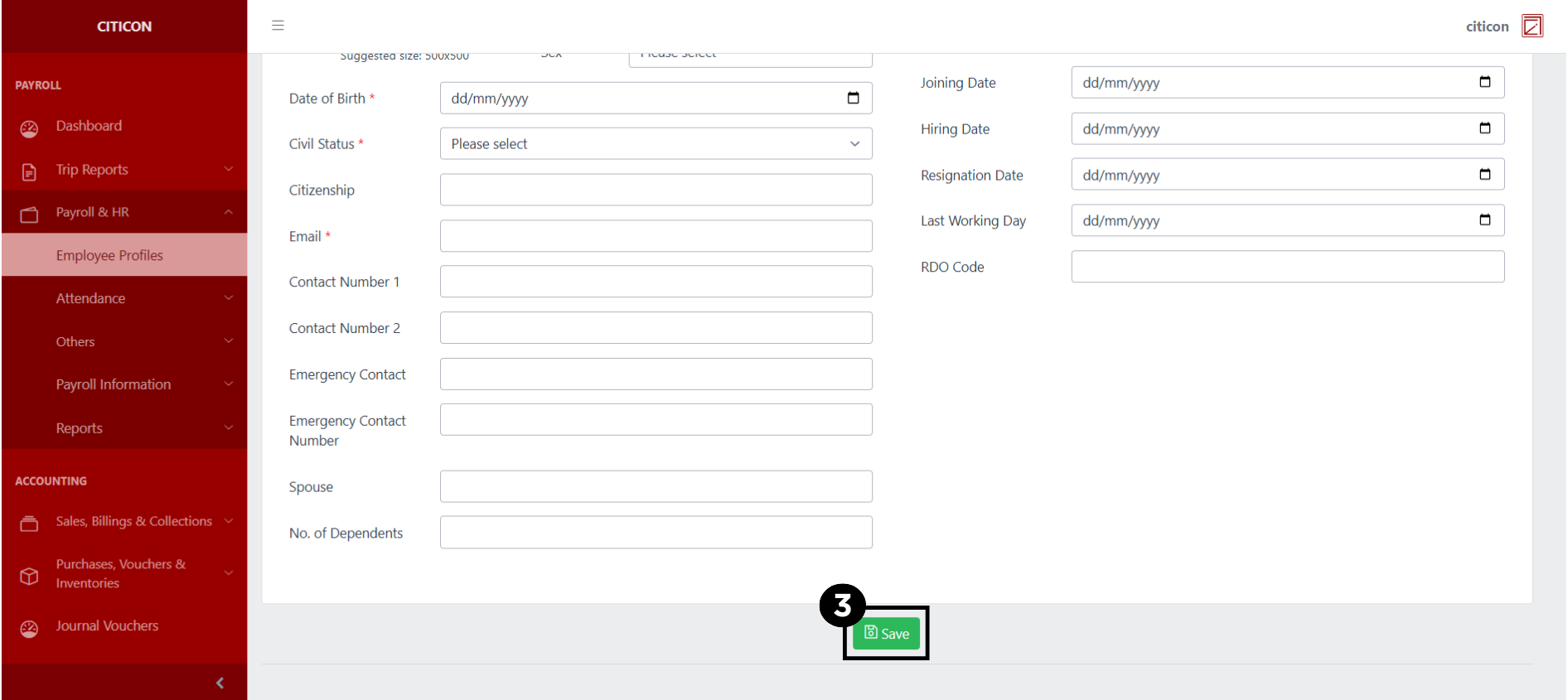Expand the Attendance submenu

[x=124, y=298]
